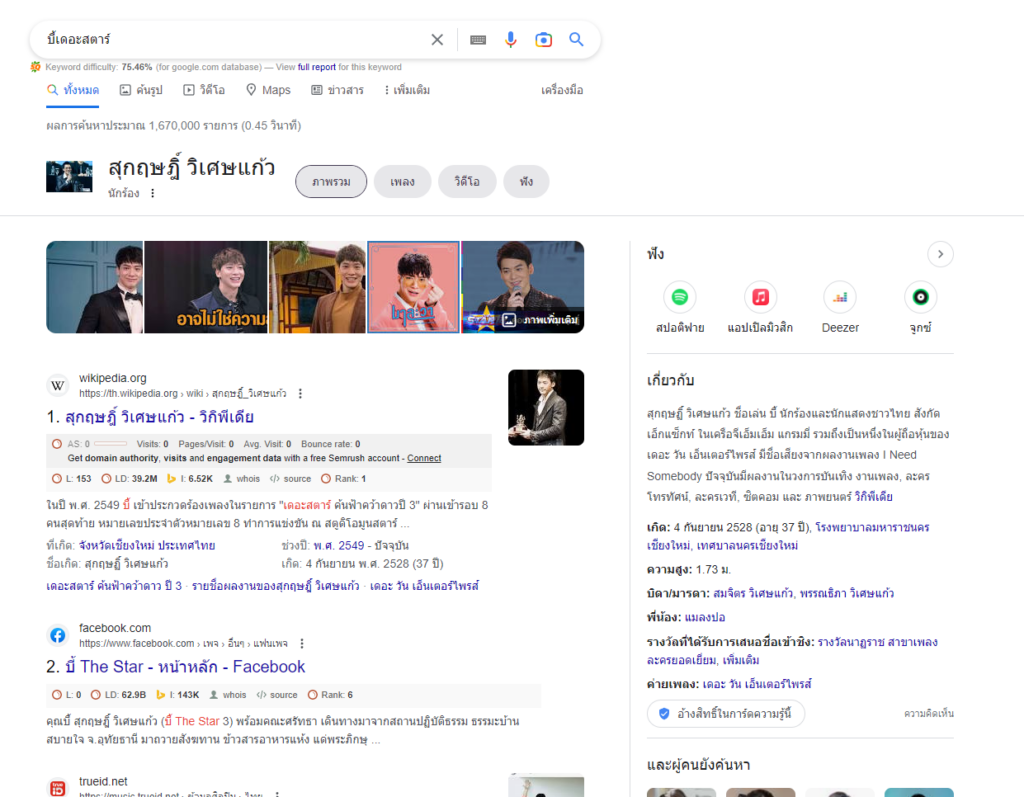Click whois in Wikipedia result metrics

[x=242, y=479]
